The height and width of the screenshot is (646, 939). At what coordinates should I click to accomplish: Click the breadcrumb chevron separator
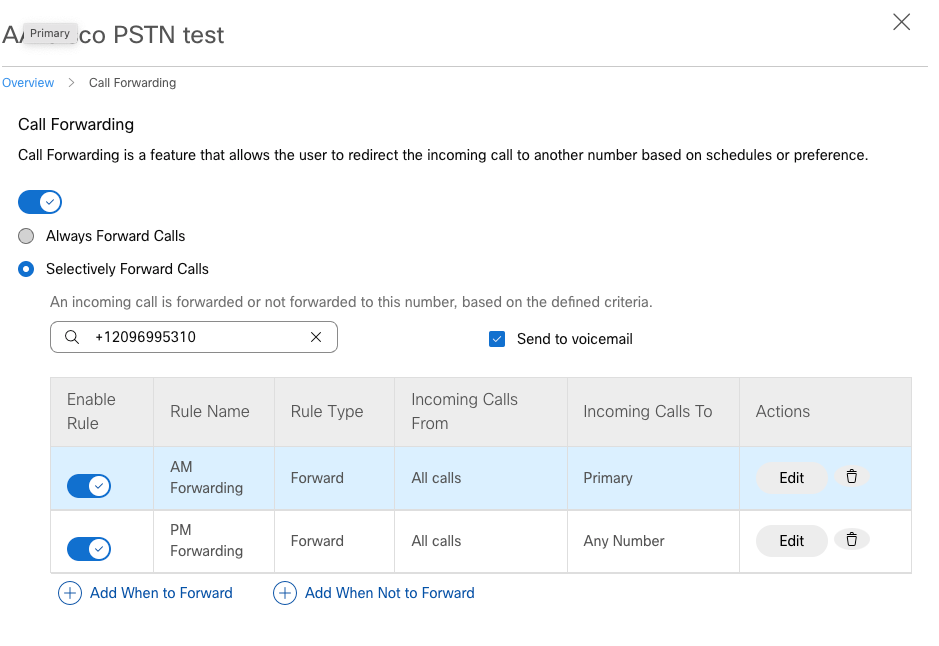pyautogui.click(x=71, y=83)
